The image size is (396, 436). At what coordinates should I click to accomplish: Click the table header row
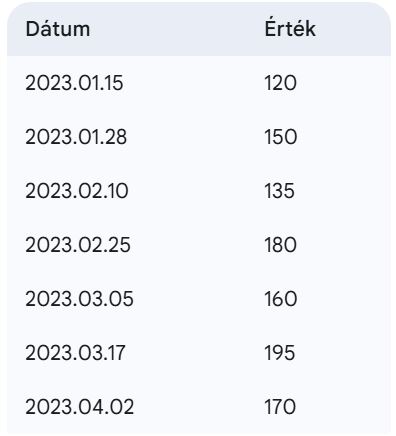[x=199, y=29]
